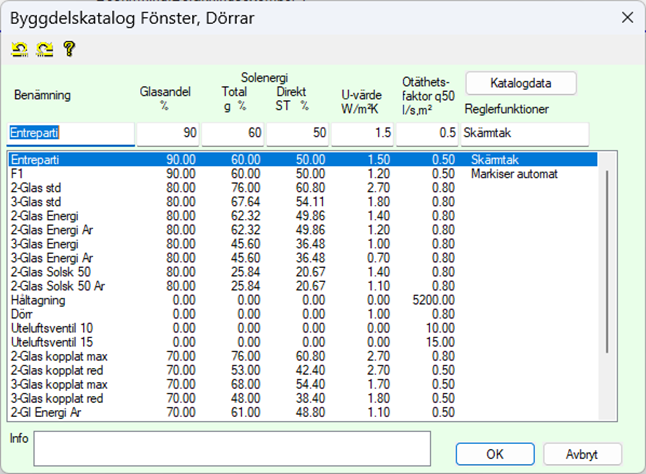Select the Uteluftsventil 15 row
The image size is (646, 474).
[x=52, y=341]
